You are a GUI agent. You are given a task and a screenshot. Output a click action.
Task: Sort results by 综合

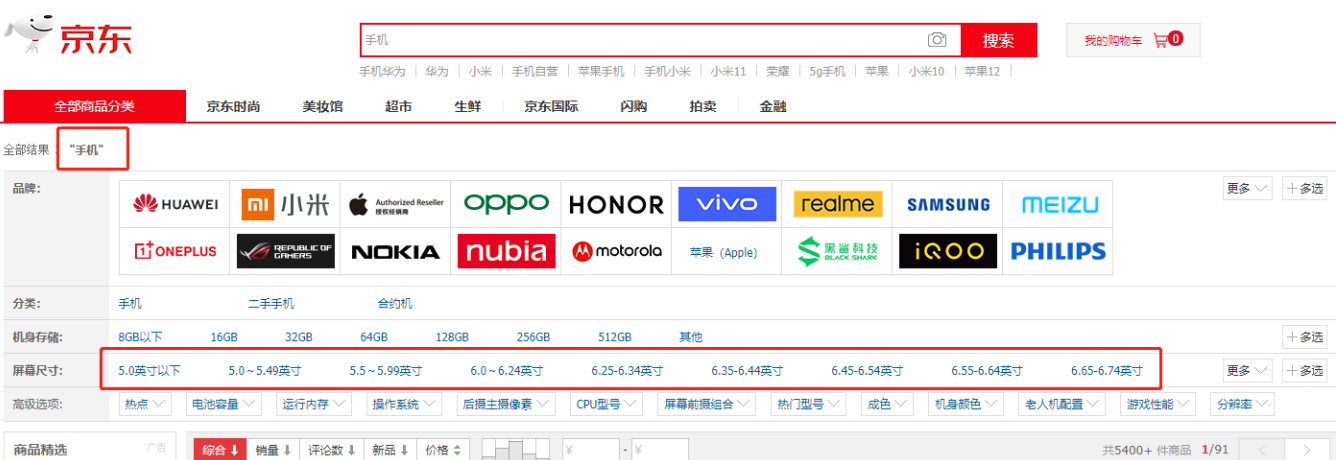[x=220, y=450]
